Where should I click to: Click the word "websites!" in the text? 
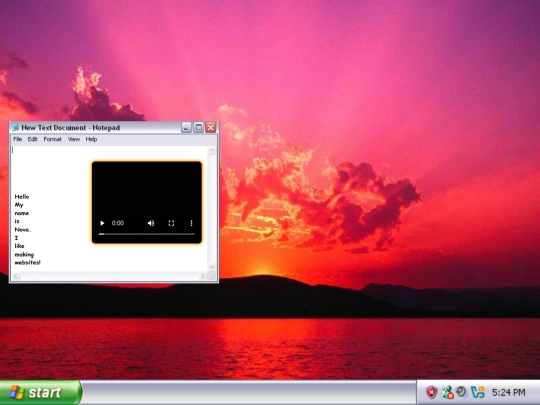28,262
